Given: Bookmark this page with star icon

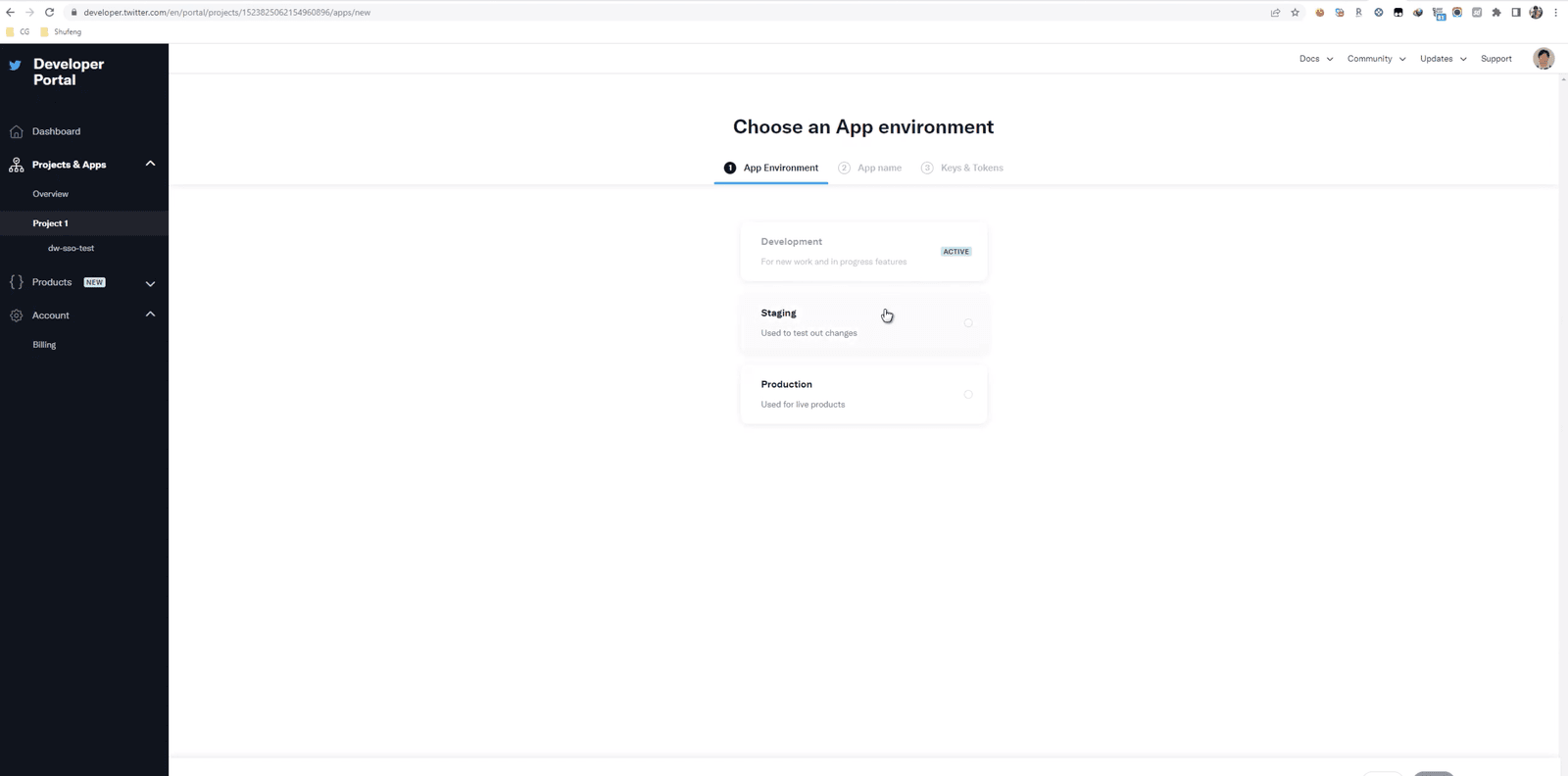Looking at the screenshot, I should point(1295,13).
